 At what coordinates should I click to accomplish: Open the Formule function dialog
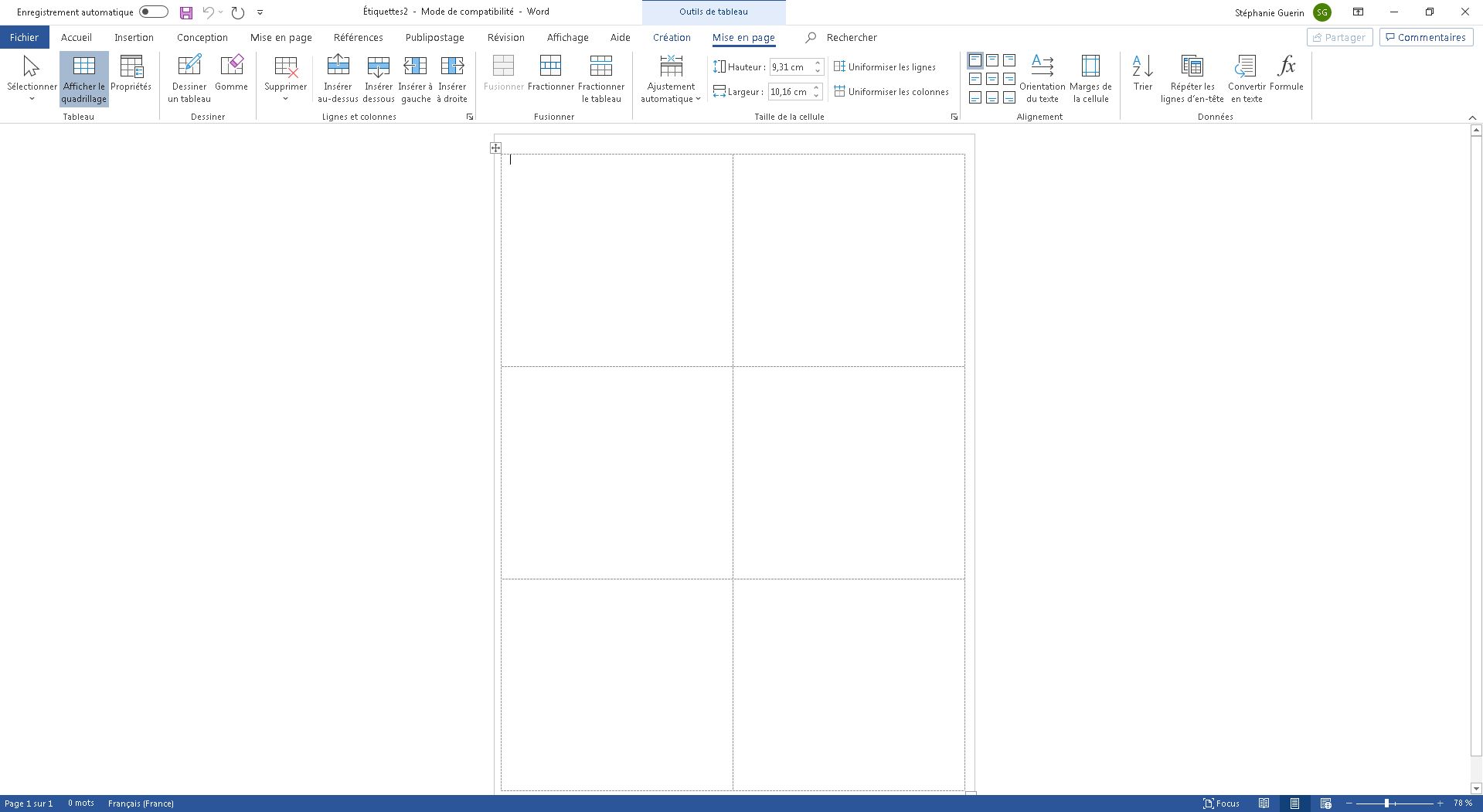click(x=1286, y=76)
